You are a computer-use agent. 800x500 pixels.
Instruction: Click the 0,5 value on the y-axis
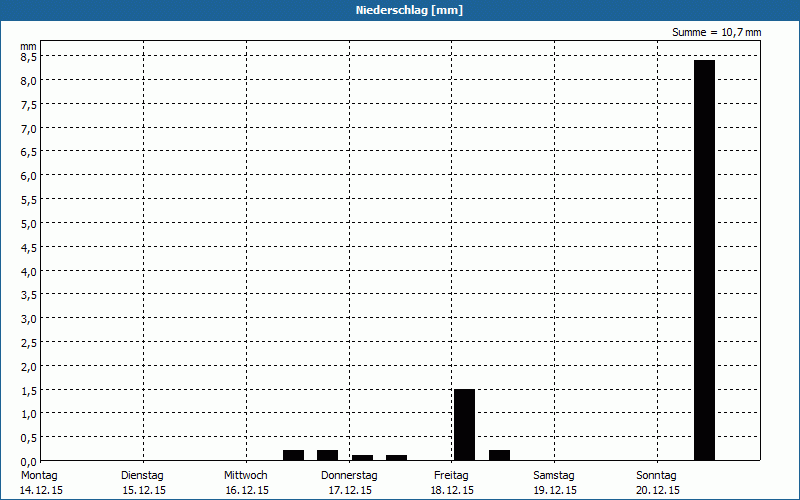(x=29, y=438)
